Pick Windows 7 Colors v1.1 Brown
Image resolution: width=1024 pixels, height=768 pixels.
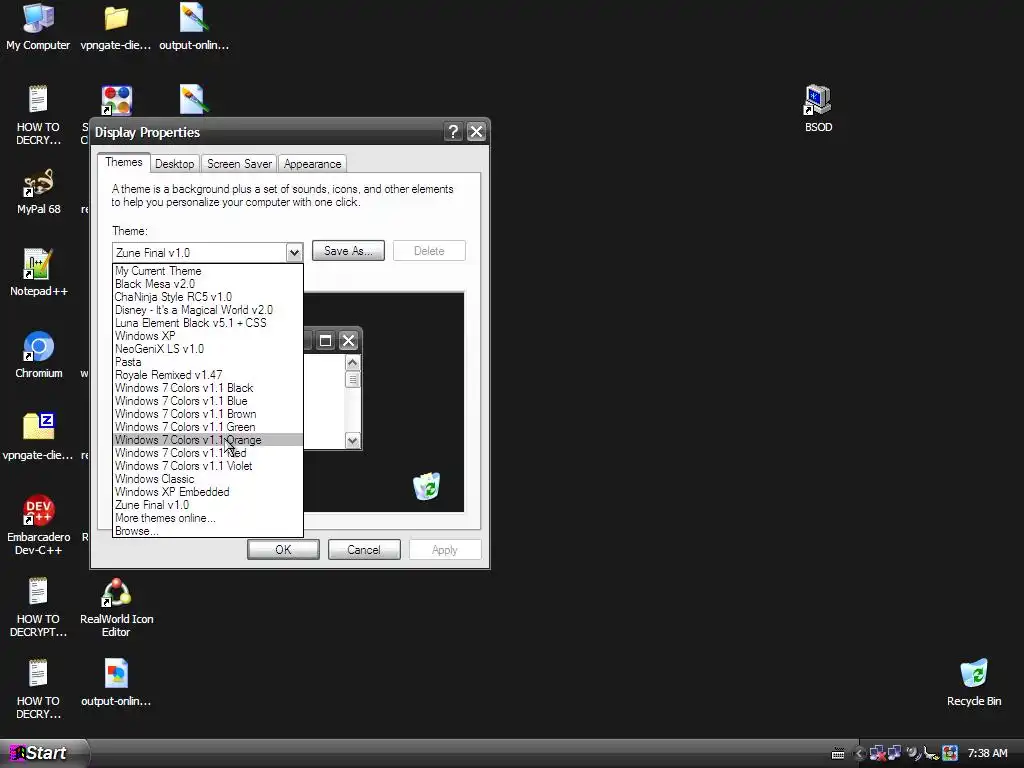click(x=208, y=414)
